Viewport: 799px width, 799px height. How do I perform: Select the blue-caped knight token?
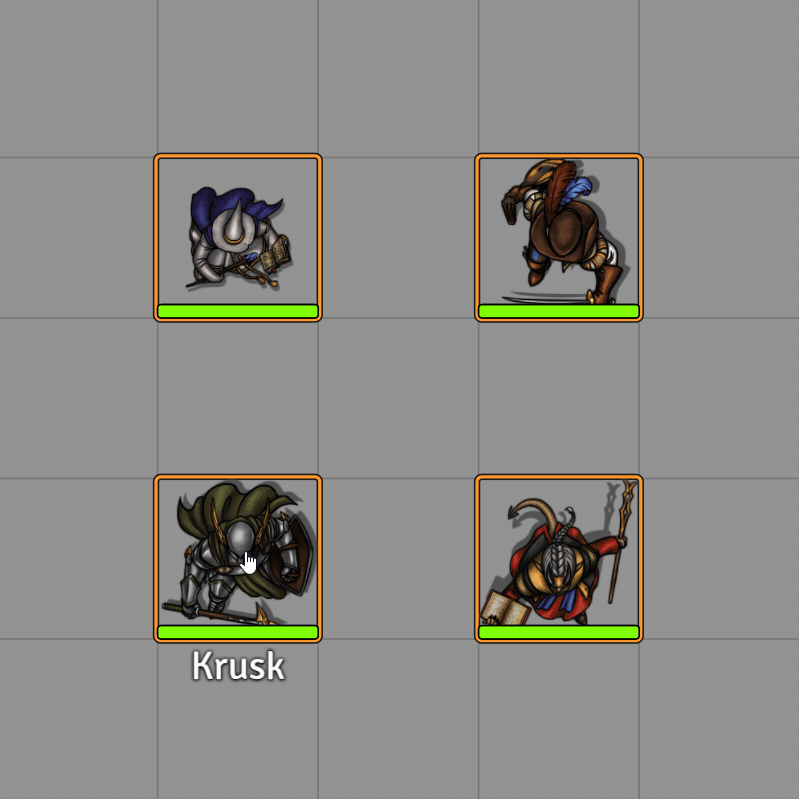coord(238,237)
